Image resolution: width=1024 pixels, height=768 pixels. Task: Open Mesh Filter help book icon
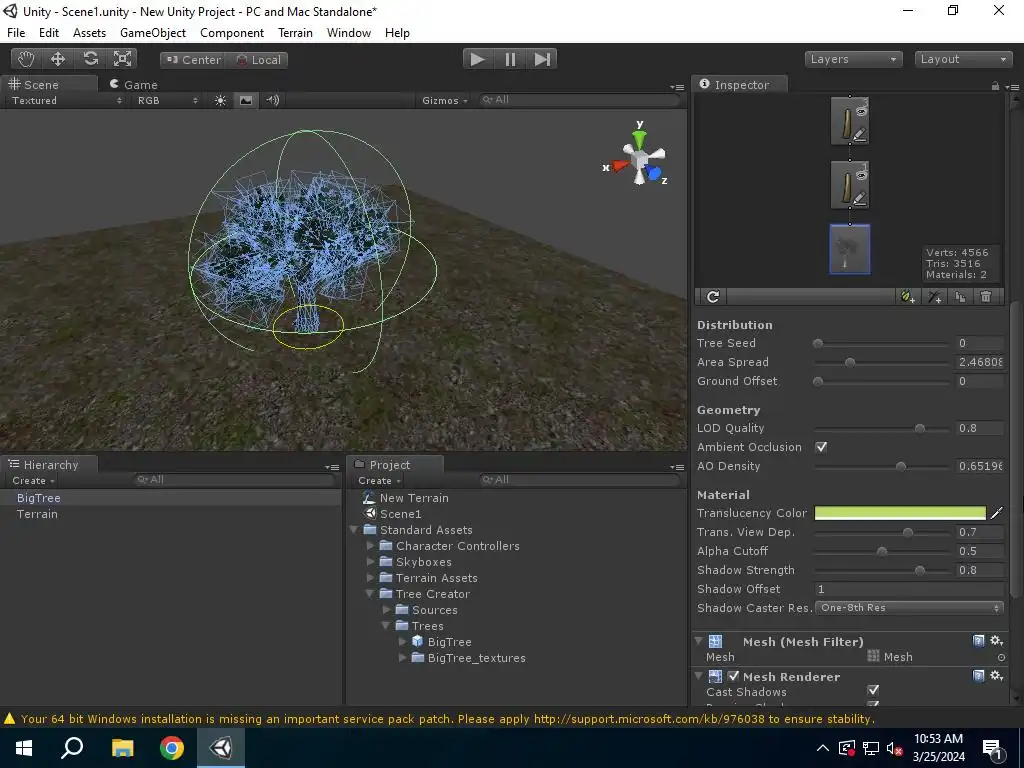[x=978, y=641]
